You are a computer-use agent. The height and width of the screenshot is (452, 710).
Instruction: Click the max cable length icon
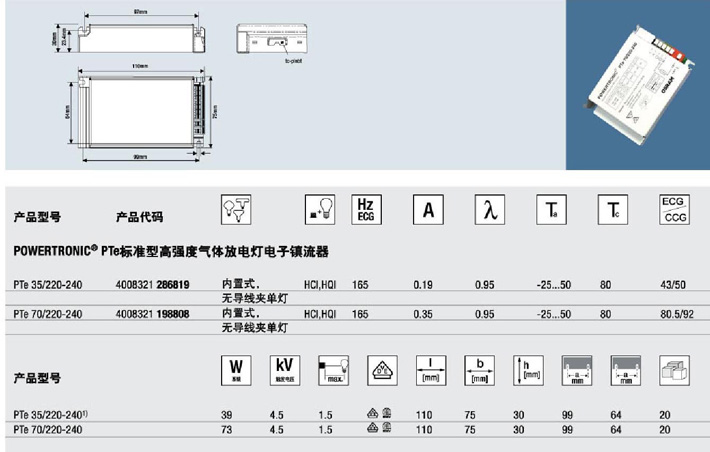click(x=333, y=369)
